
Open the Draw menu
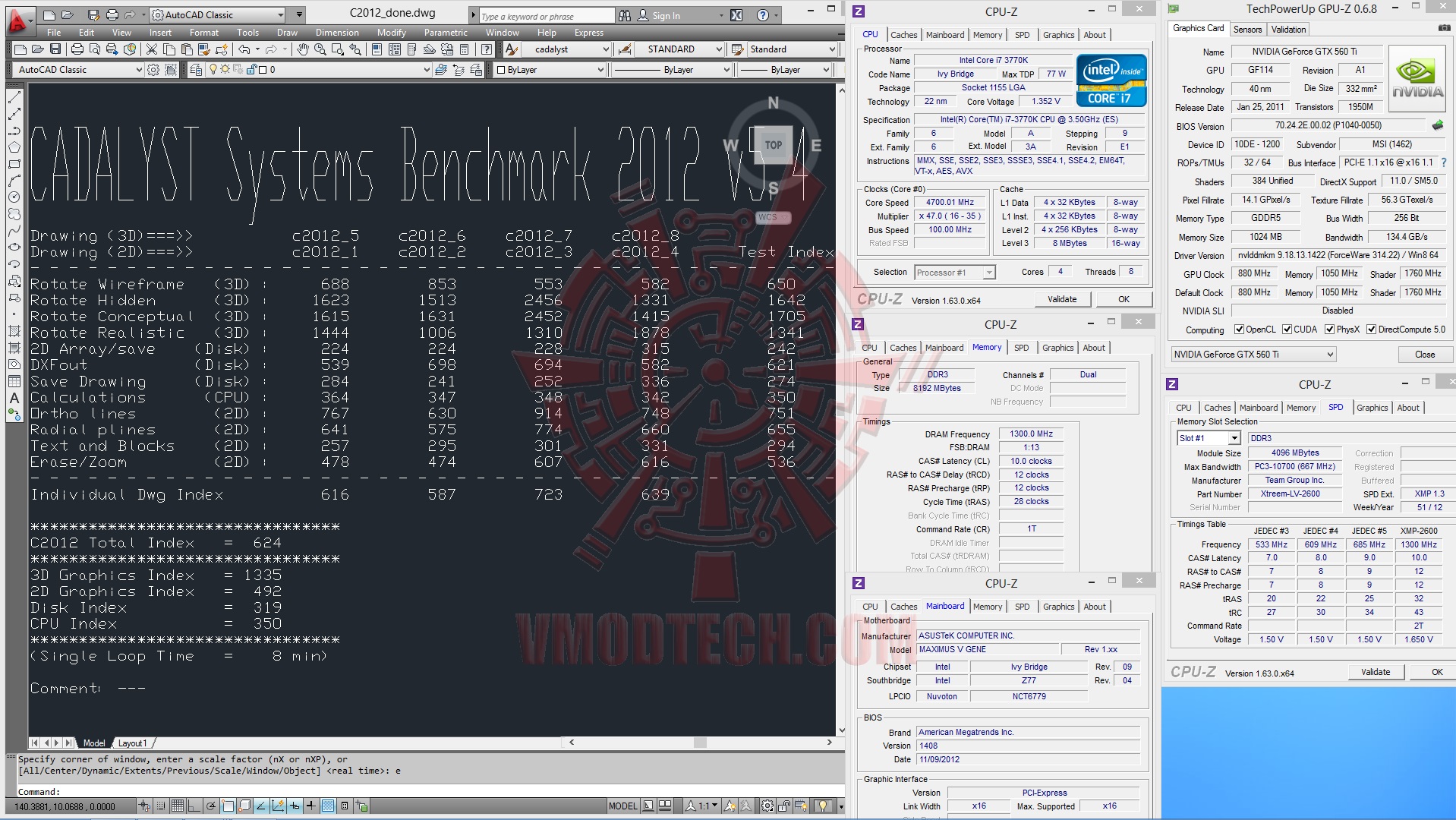pos(287,33)
